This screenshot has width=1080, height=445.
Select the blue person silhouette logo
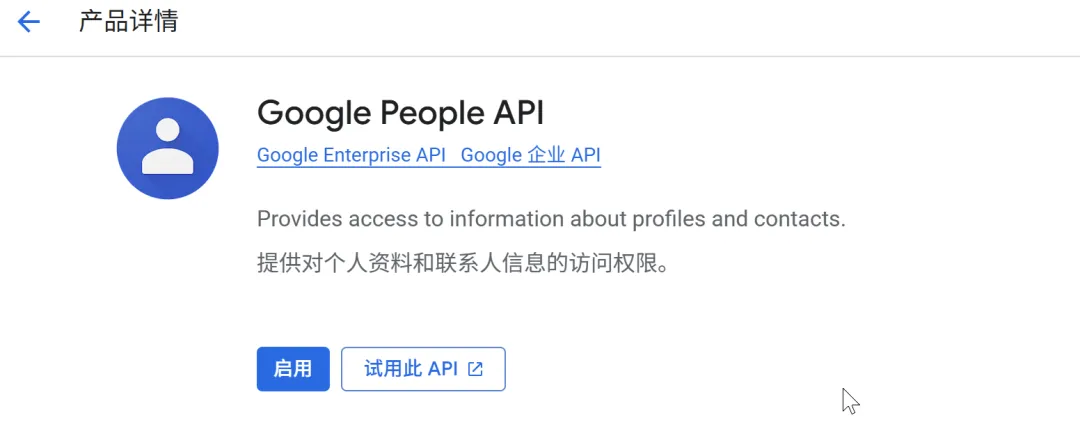pyautogui.click(x=168, y=148)
